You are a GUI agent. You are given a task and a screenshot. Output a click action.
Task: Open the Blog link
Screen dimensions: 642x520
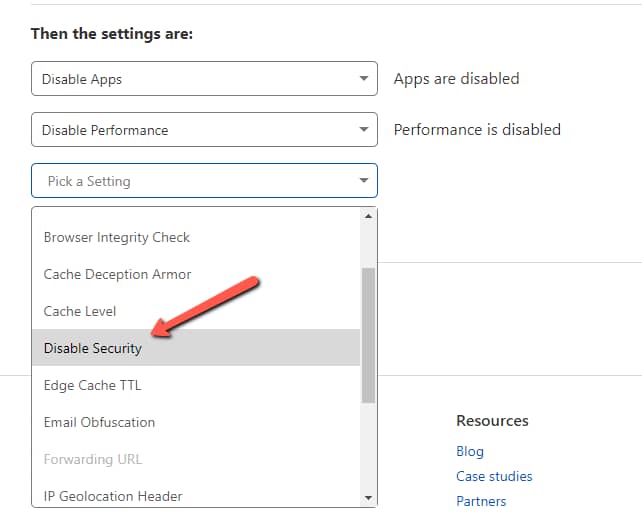pos(470,451)
